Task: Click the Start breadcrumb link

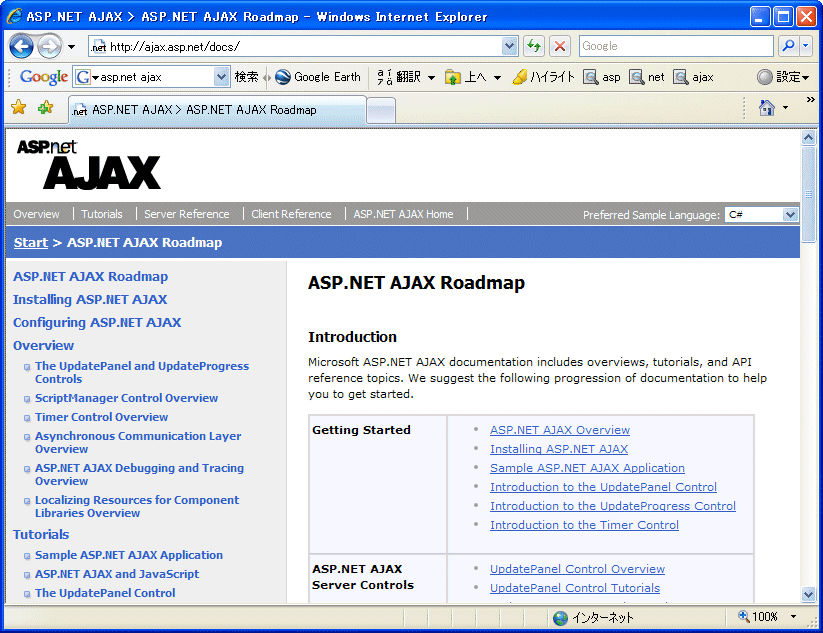Action: pyautogui.click(x=30, y=242)
